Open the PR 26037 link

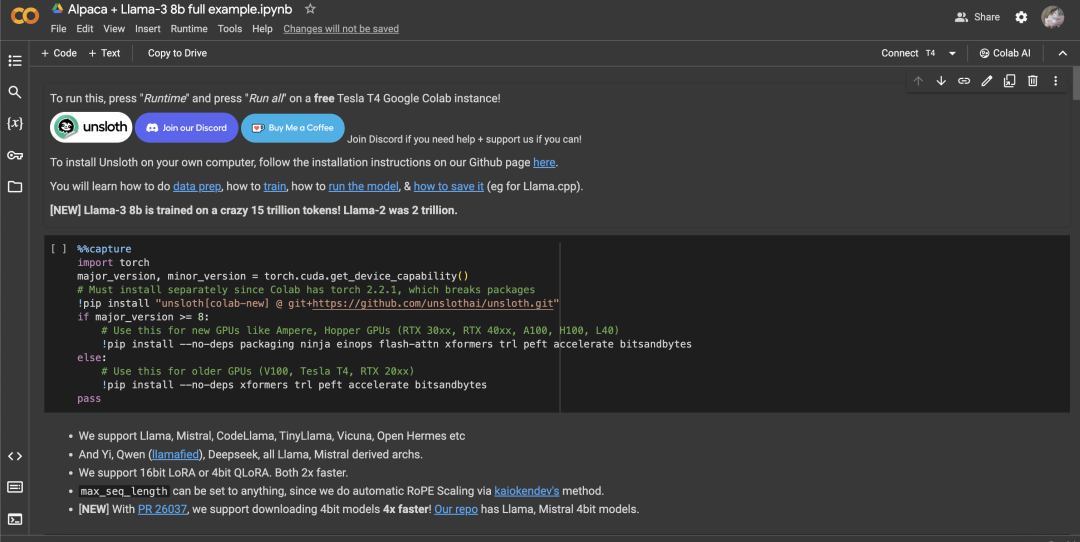(163, 510)
